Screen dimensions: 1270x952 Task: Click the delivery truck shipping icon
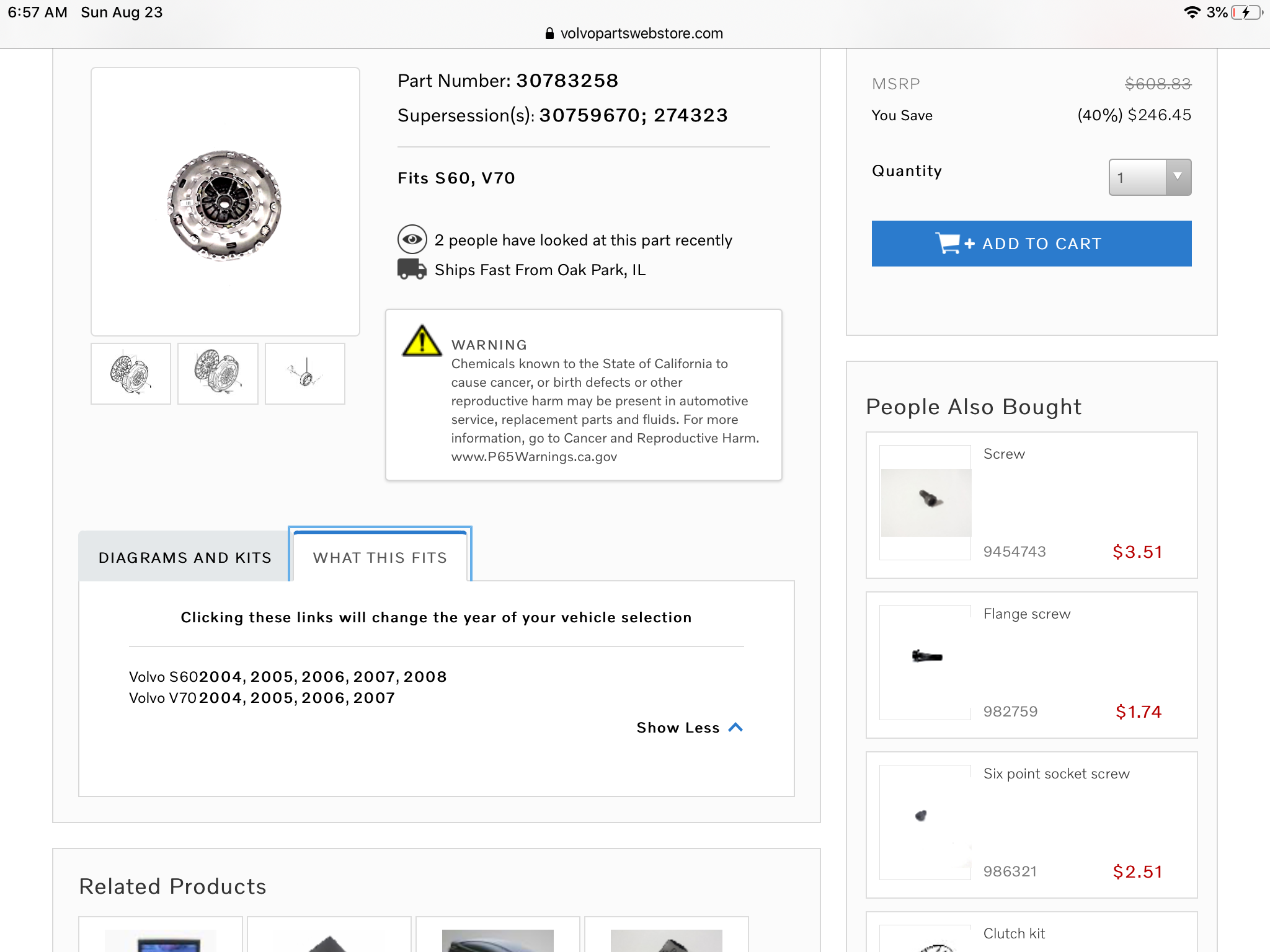coord(412,270)
